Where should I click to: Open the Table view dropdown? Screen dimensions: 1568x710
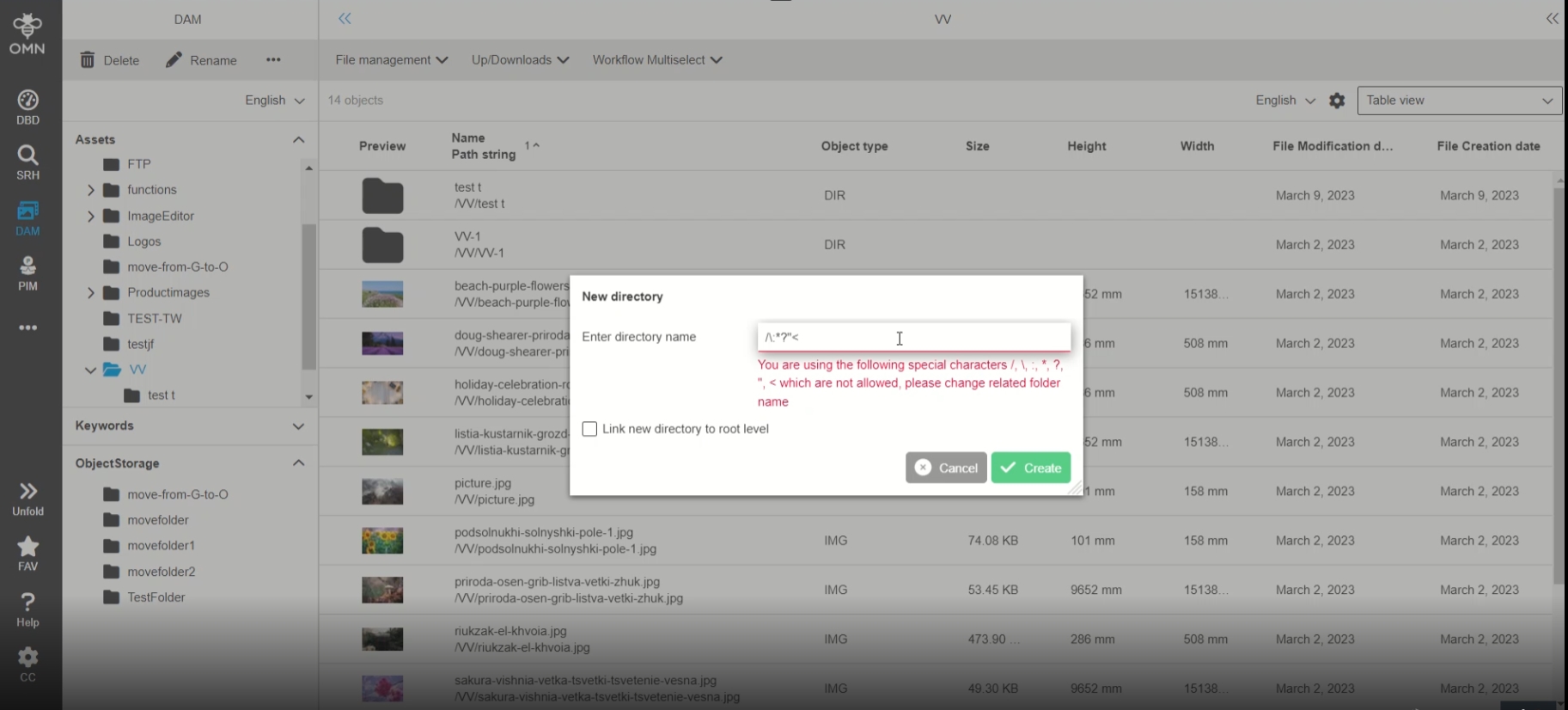click(x=1459, y=101)
